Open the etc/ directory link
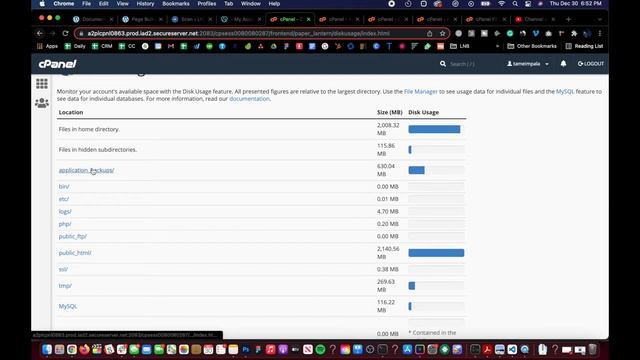This screenshot has height=360, width=640. (64, 199)
